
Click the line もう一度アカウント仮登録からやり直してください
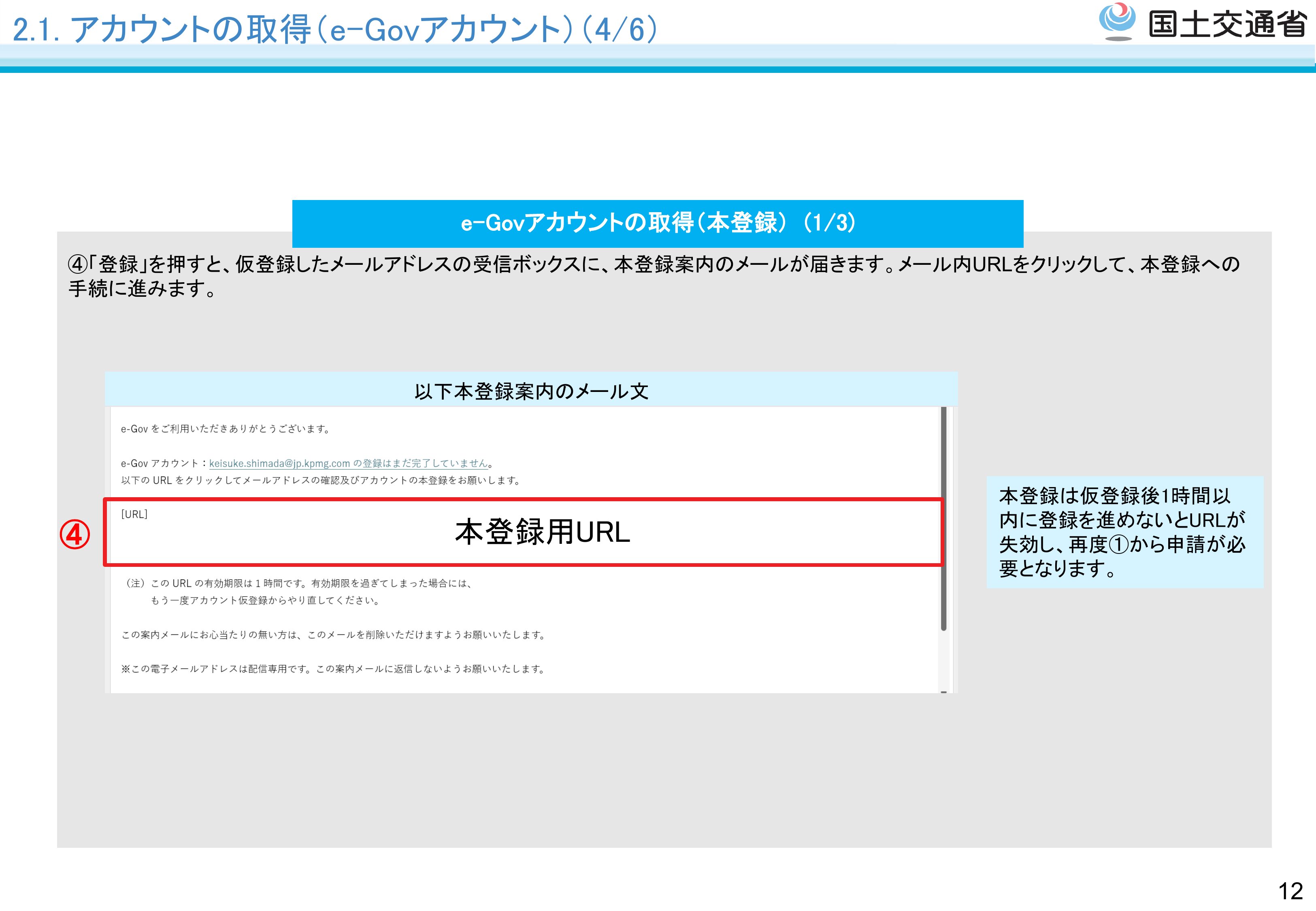pyautogui.click(x=265, y=600)
